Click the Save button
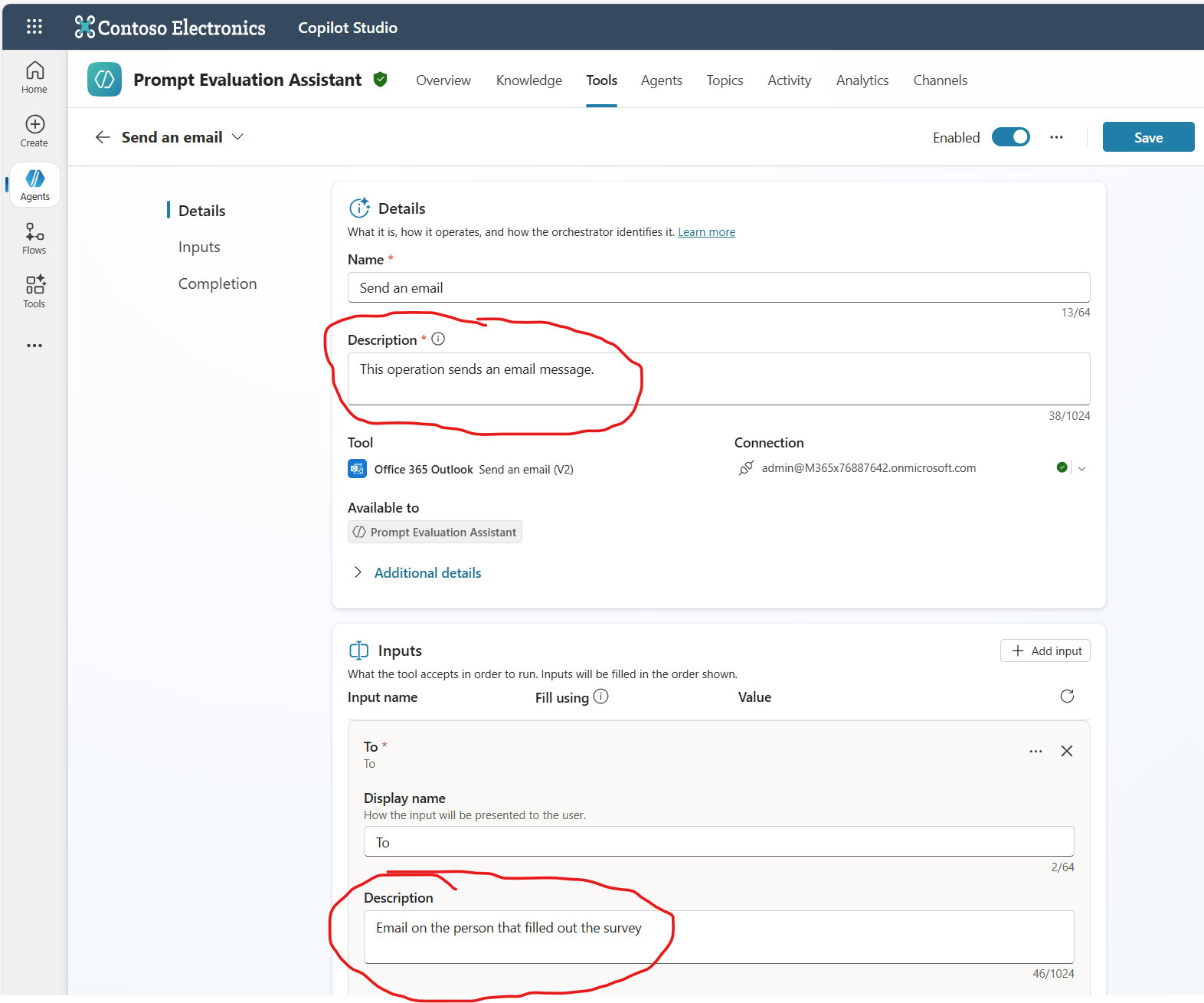Image resolution: width=1204 pixels, height=1003 pixels. [x=1148, y=137]
